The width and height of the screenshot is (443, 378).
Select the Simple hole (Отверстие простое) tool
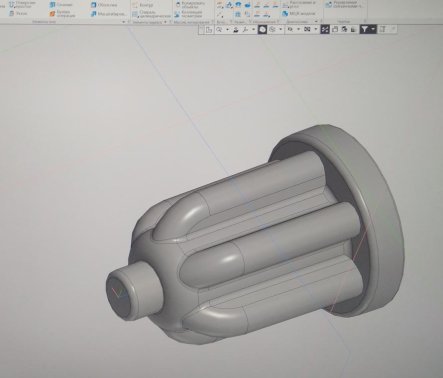tap(22, 4)
